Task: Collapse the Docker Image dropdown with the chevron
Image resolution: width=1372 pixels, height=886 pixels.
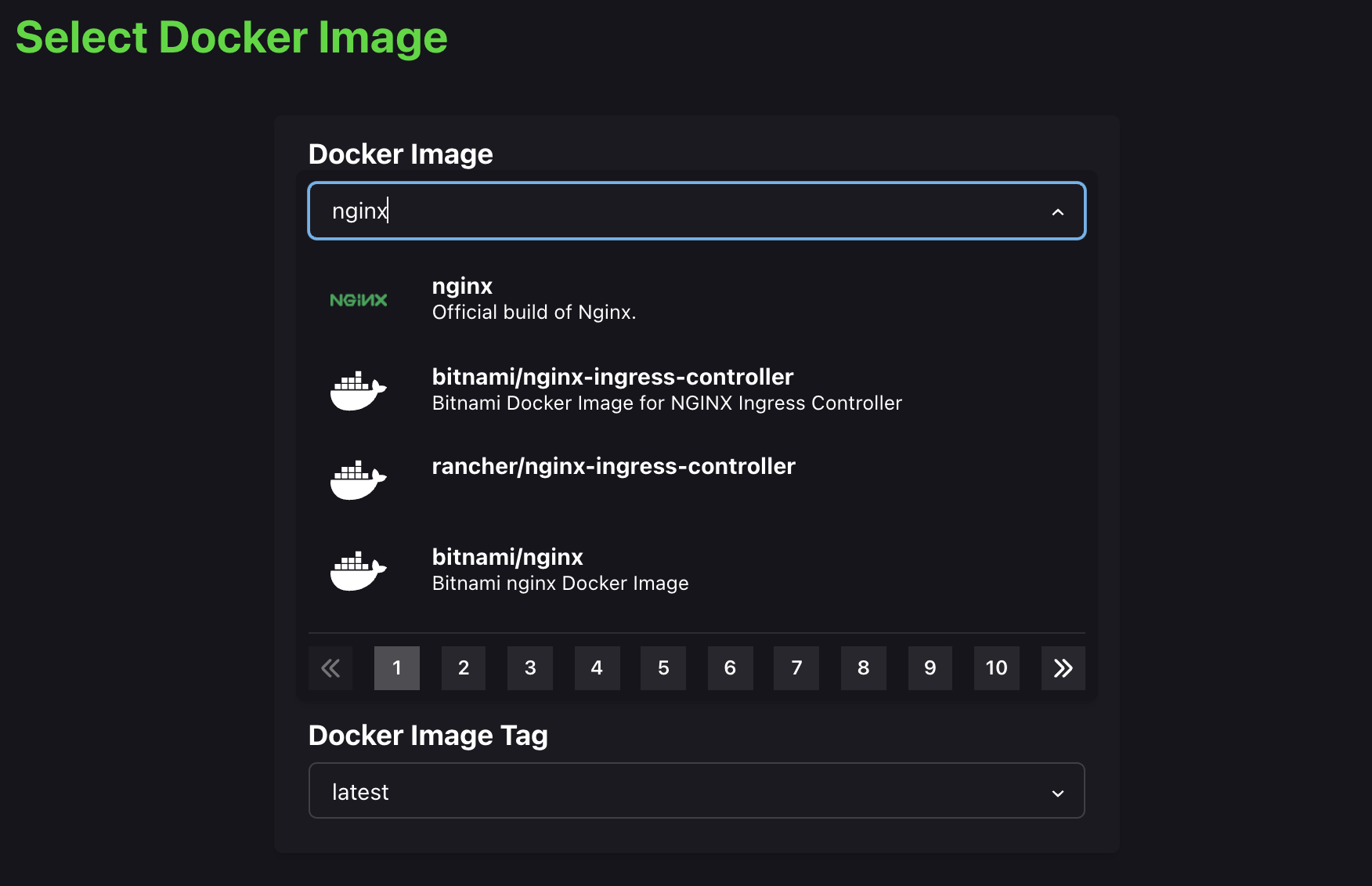Action: 1057,212
